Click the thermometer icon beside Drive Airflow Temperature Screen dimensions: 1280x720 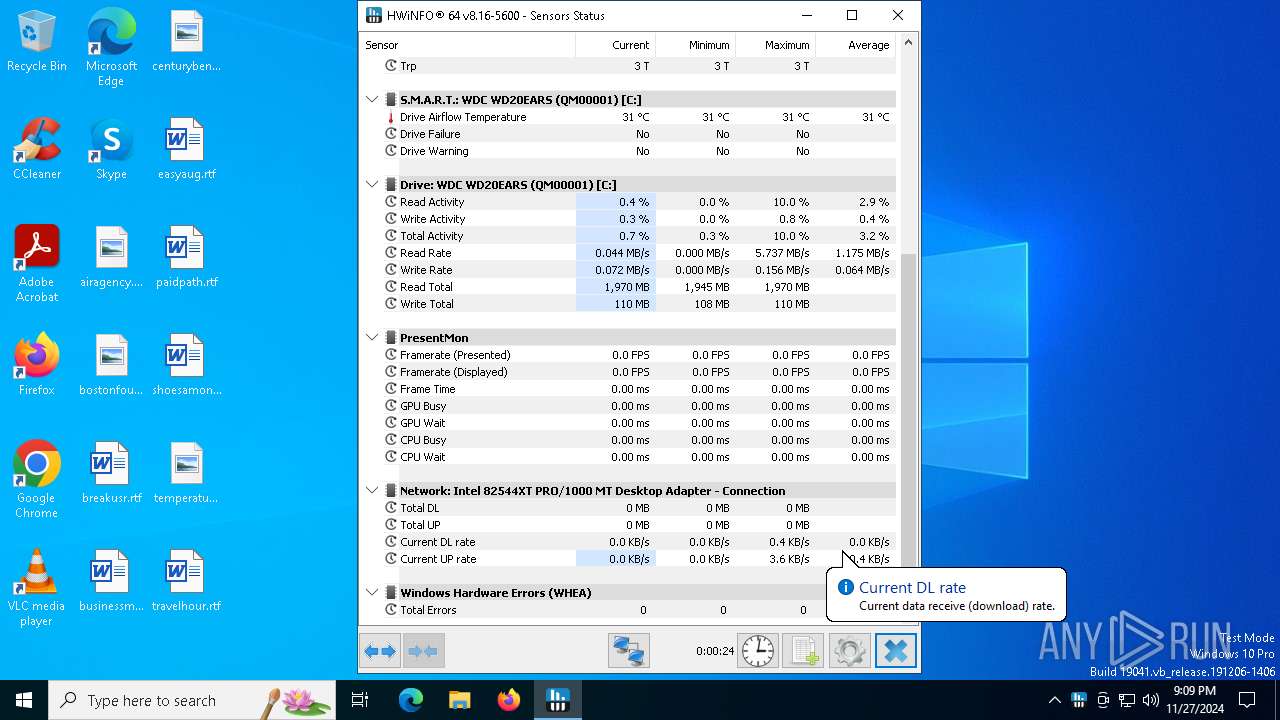[391, 117]
